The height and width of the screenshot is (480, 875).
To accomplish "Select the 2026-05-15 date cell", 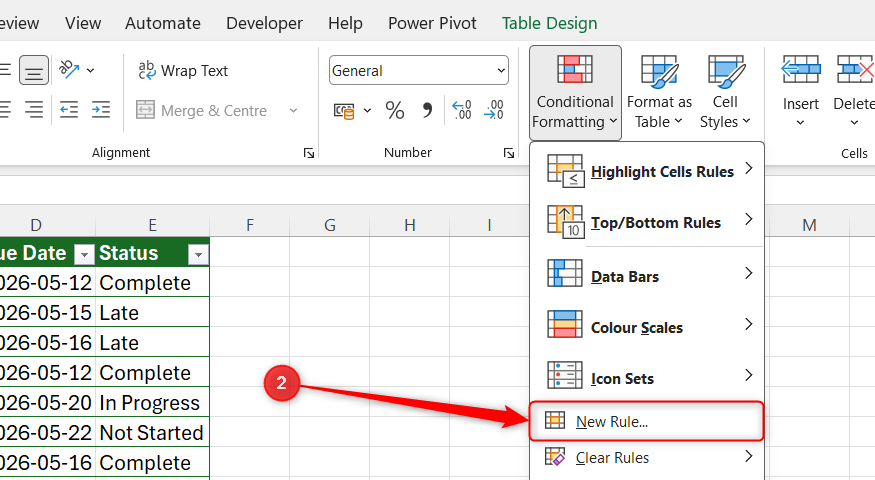I will (x=47, y=313).
